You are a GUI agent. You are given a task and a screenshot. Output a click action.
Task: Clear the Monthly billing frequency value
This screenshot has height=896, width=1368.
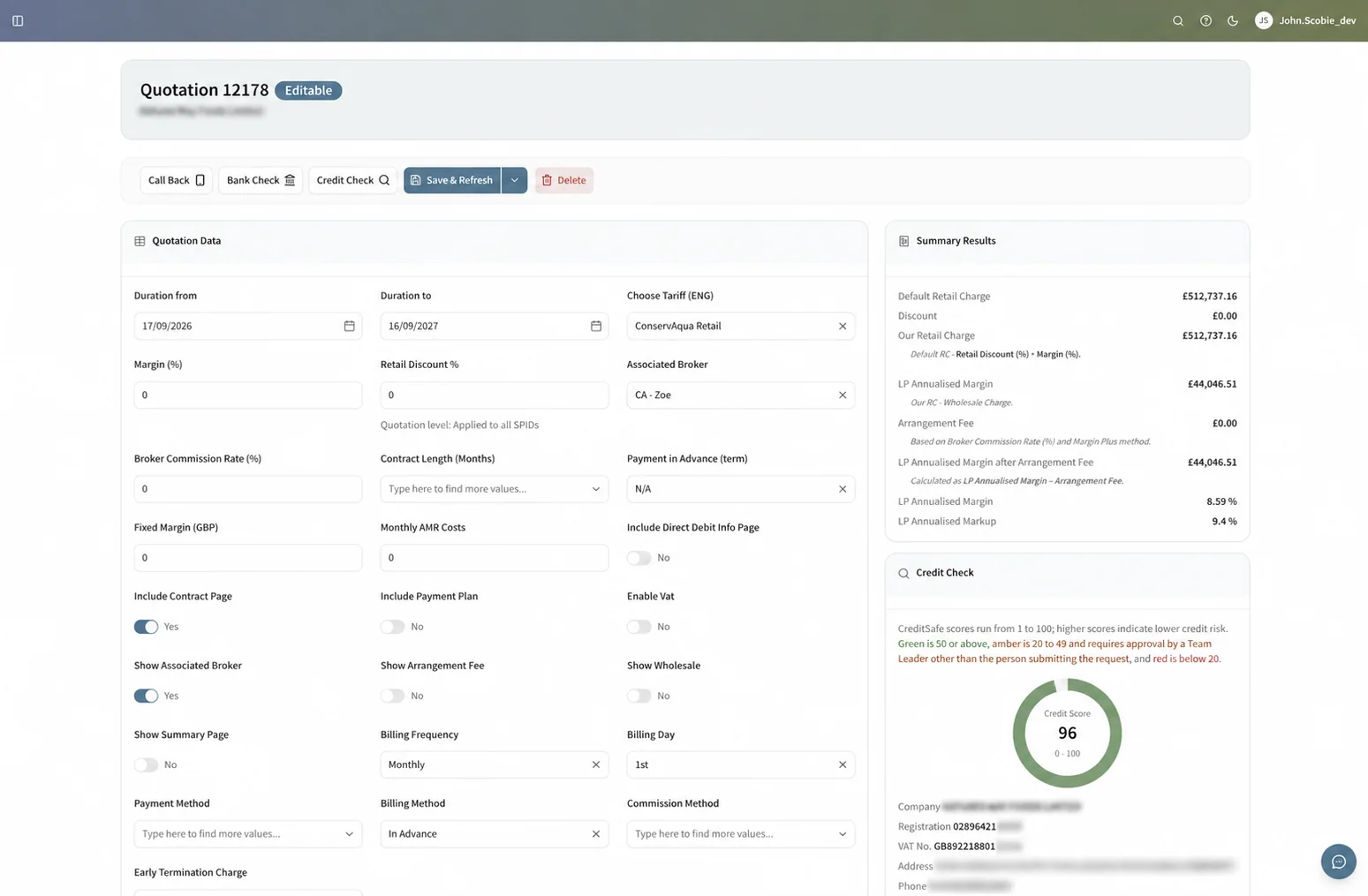point(596,764)
